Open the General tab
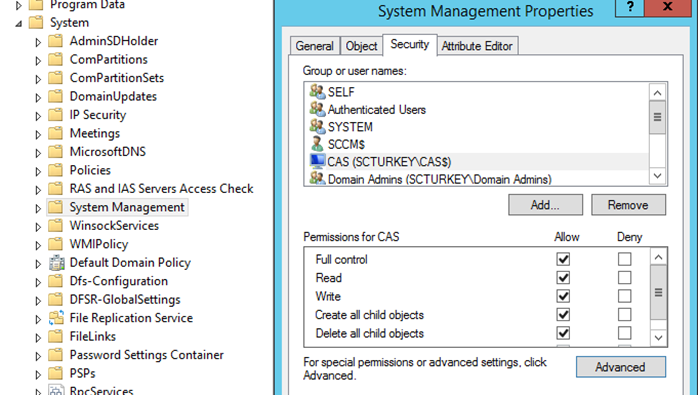698x395 pixels. click(x=314, y=46)
